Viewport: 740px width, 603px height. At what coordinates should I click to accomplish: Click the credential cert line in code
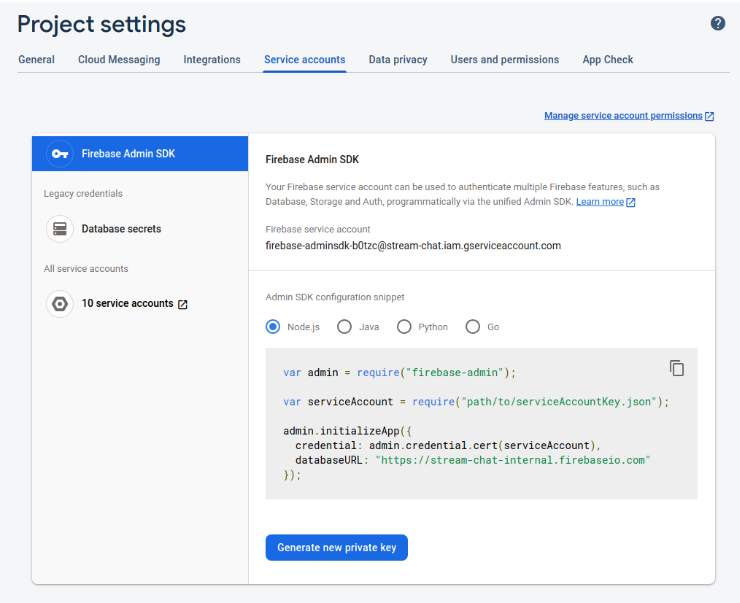point(447,445)
